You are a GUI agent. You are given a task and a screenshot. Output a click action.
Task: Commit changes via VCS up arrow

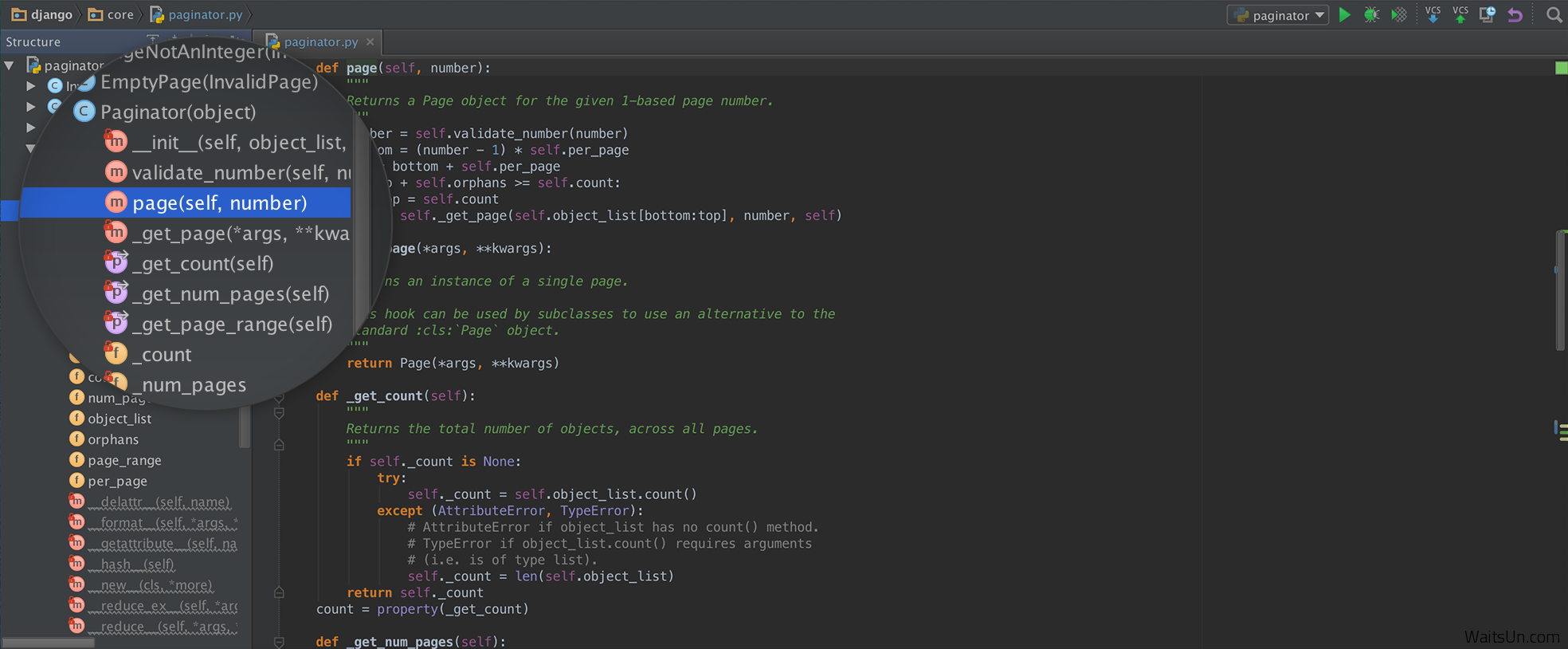tap(1460, 15)
